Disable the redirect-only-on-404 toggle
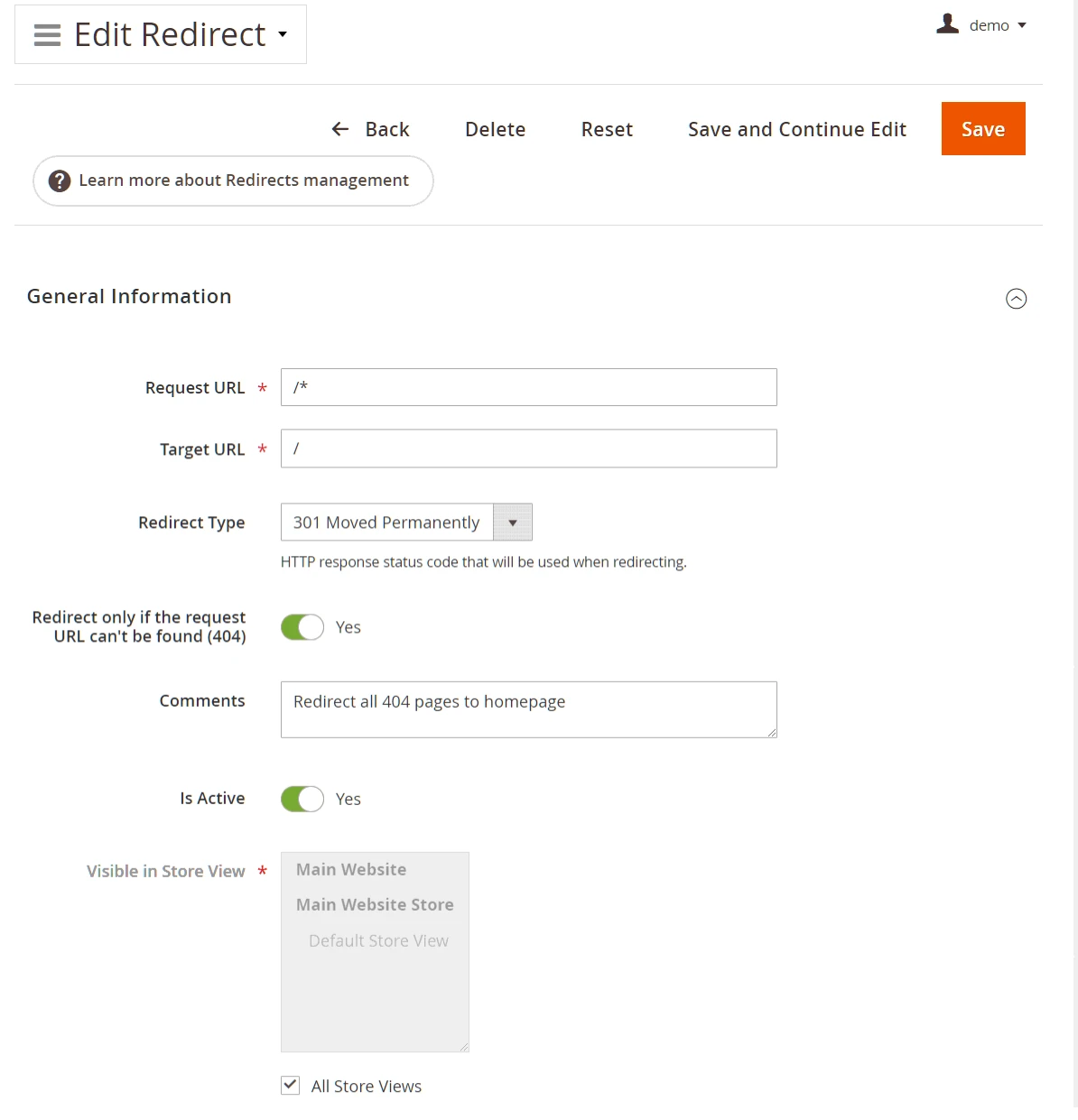The width and height of the screenshot is (1078, 1120). click(302, 626)
